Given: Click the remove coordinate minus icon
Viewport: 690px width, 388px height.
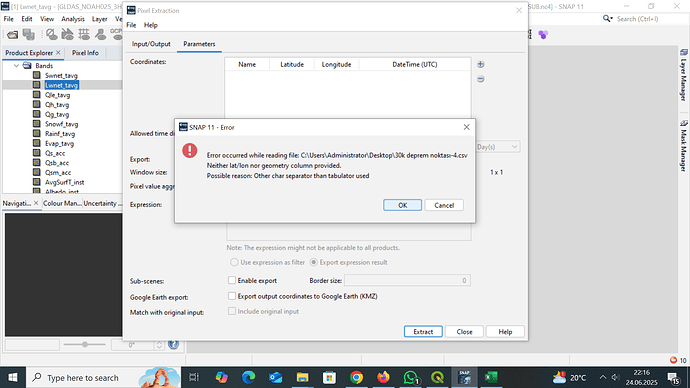Looking at the screenshot, I should [x=481, y=79].
